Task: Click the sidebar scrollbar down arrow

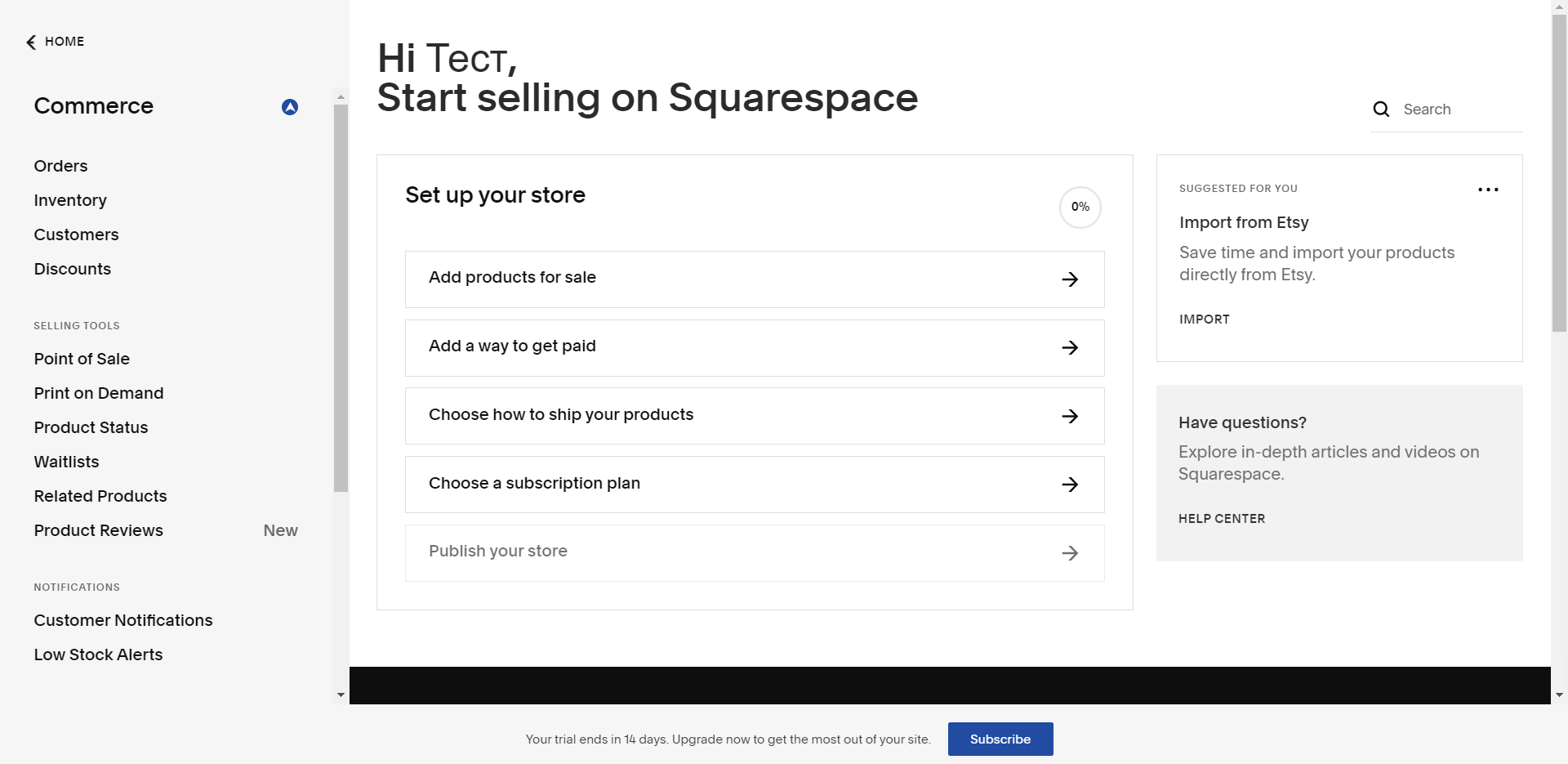Action: click(341, 695)
